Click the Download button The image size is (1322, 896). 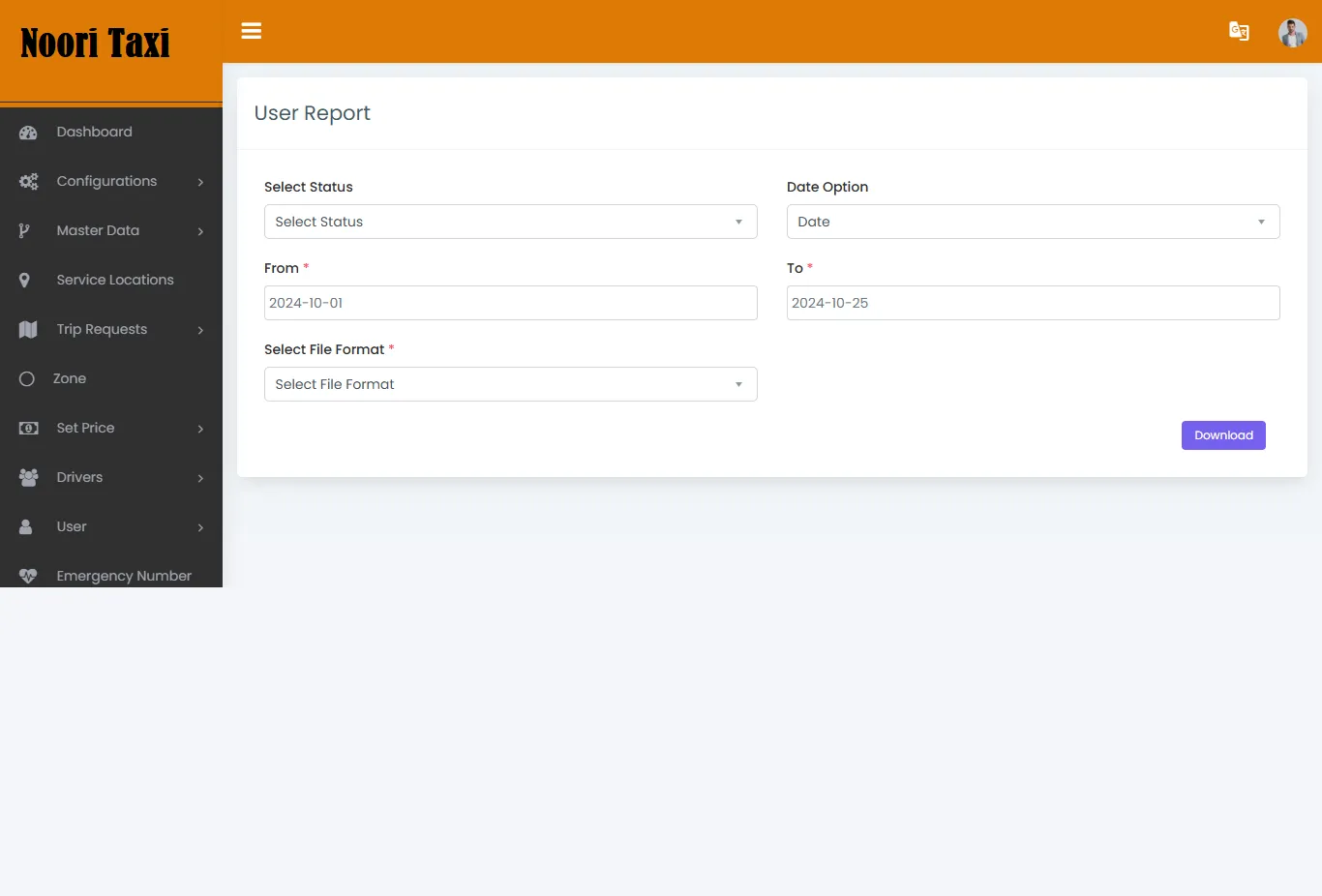coord(1222,434)
